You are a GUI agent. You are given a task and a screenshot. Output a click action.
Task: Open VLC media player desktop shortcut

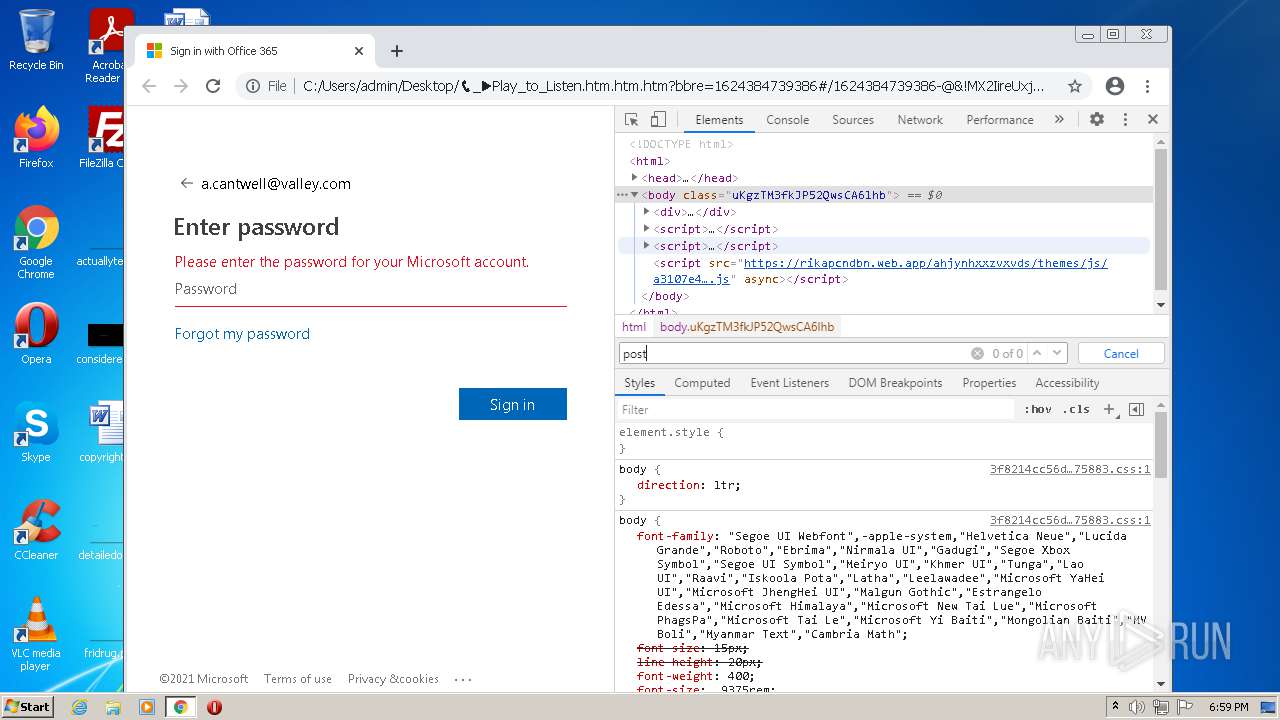[x=36, y=634]
